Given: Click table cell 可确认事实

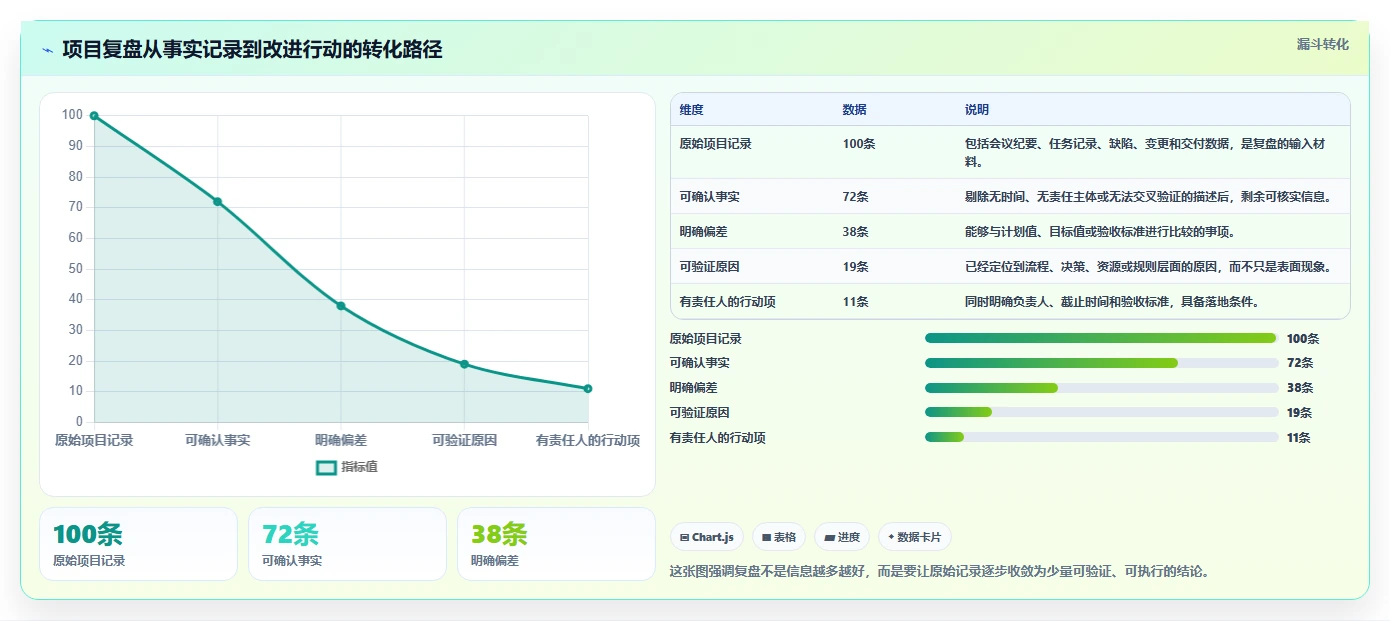Looking at the screenshot, I should tap(709, 197).
